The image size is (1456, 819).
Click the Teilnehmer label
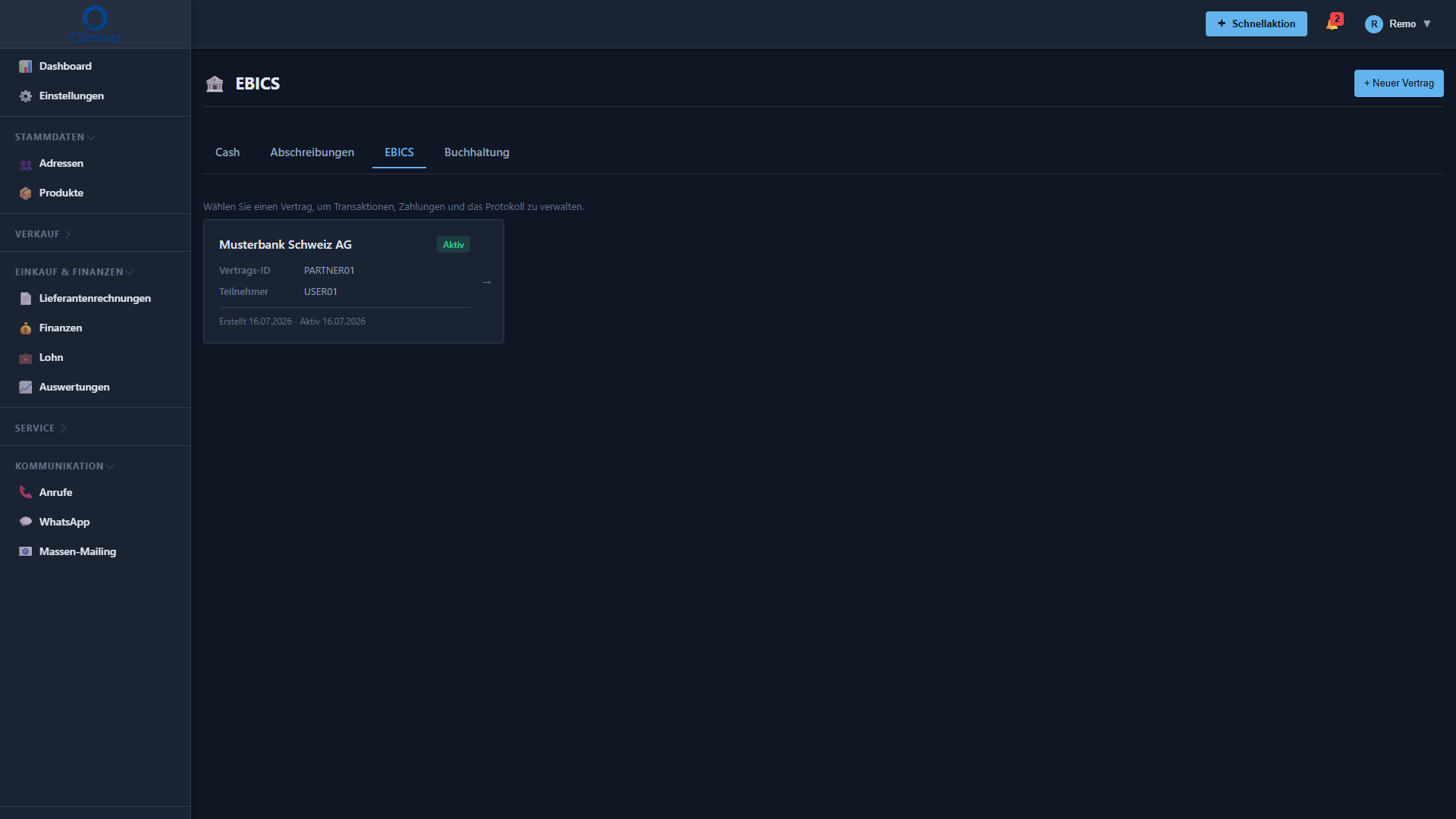243,292
